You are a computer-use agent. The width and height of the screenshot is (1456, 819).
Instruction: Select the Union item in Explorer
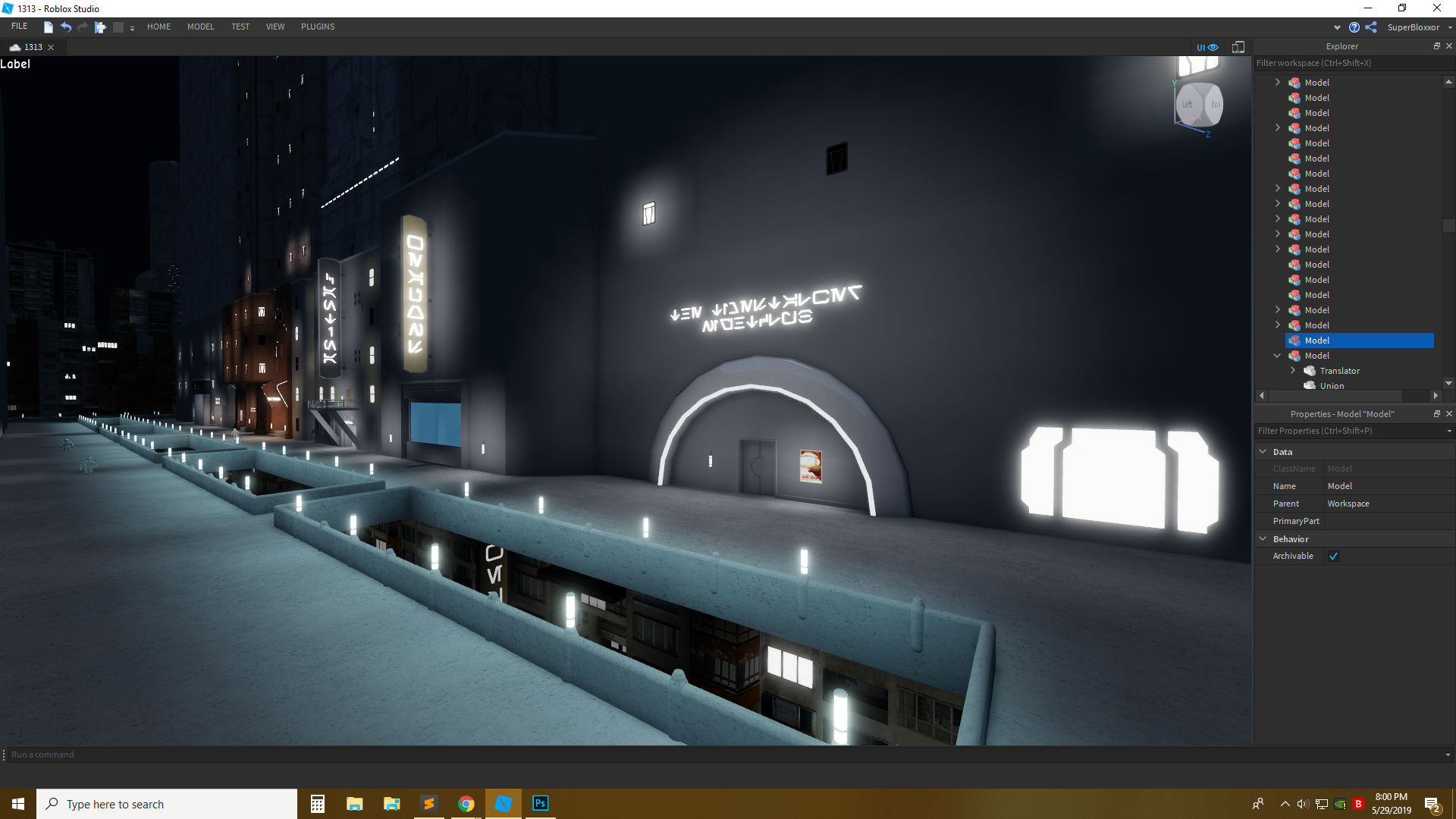[1331, 386]
